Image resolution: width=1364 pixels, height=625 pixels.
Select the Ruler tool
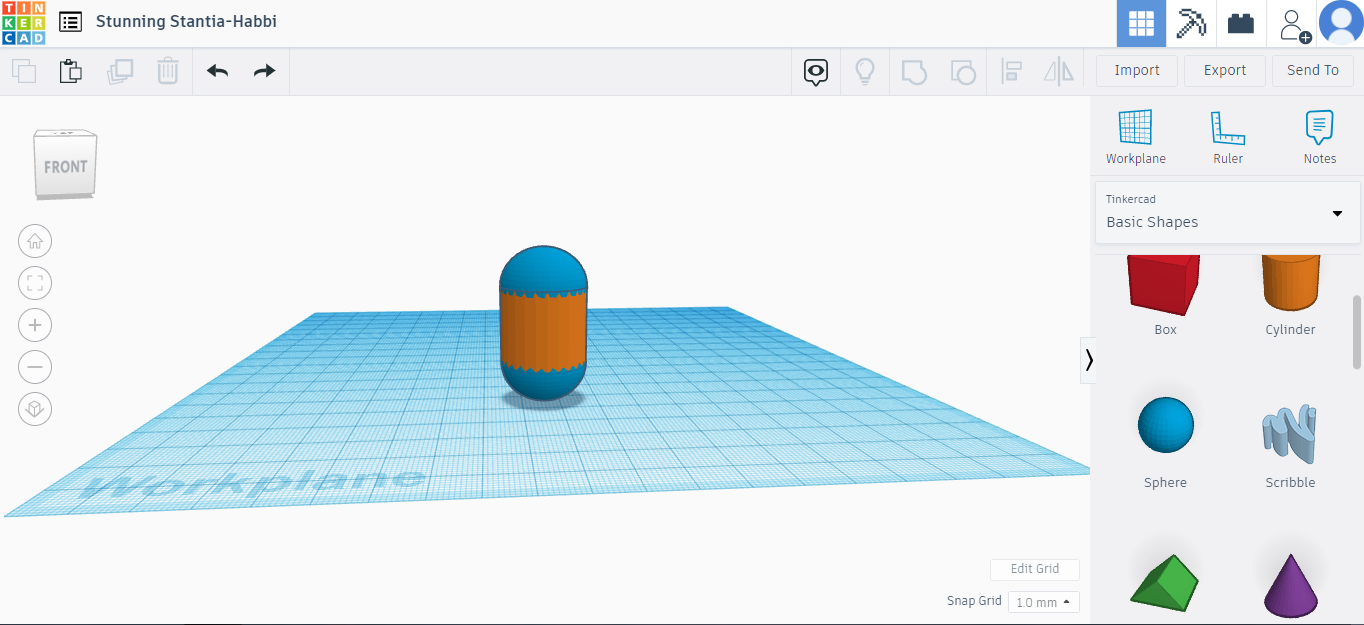click(1228, 137)
